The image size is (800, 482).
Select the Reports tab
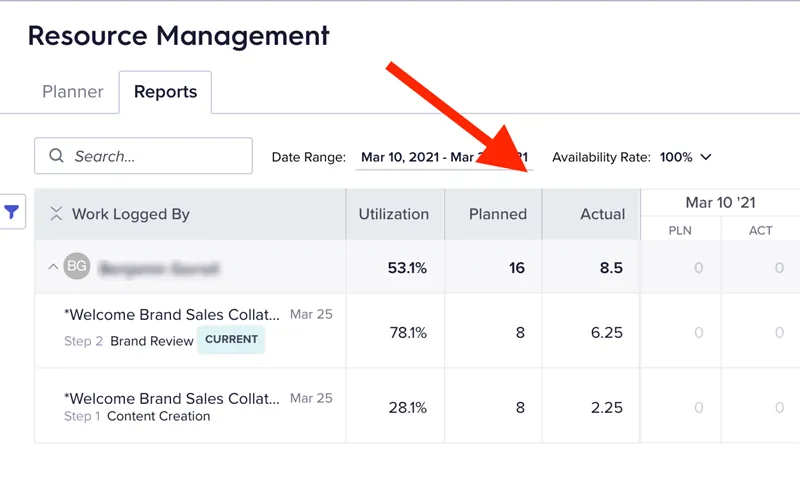pyautogui.click(x=165, y=92)
